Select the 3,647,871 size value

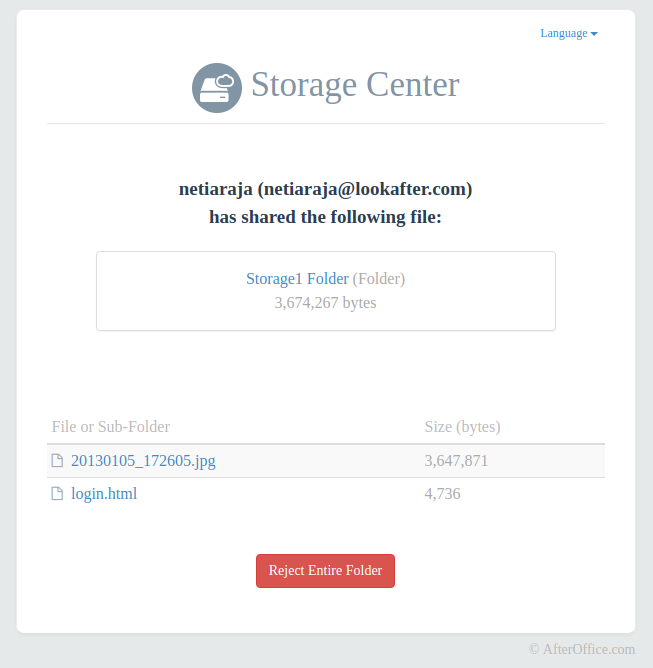[x=456, y=461]
